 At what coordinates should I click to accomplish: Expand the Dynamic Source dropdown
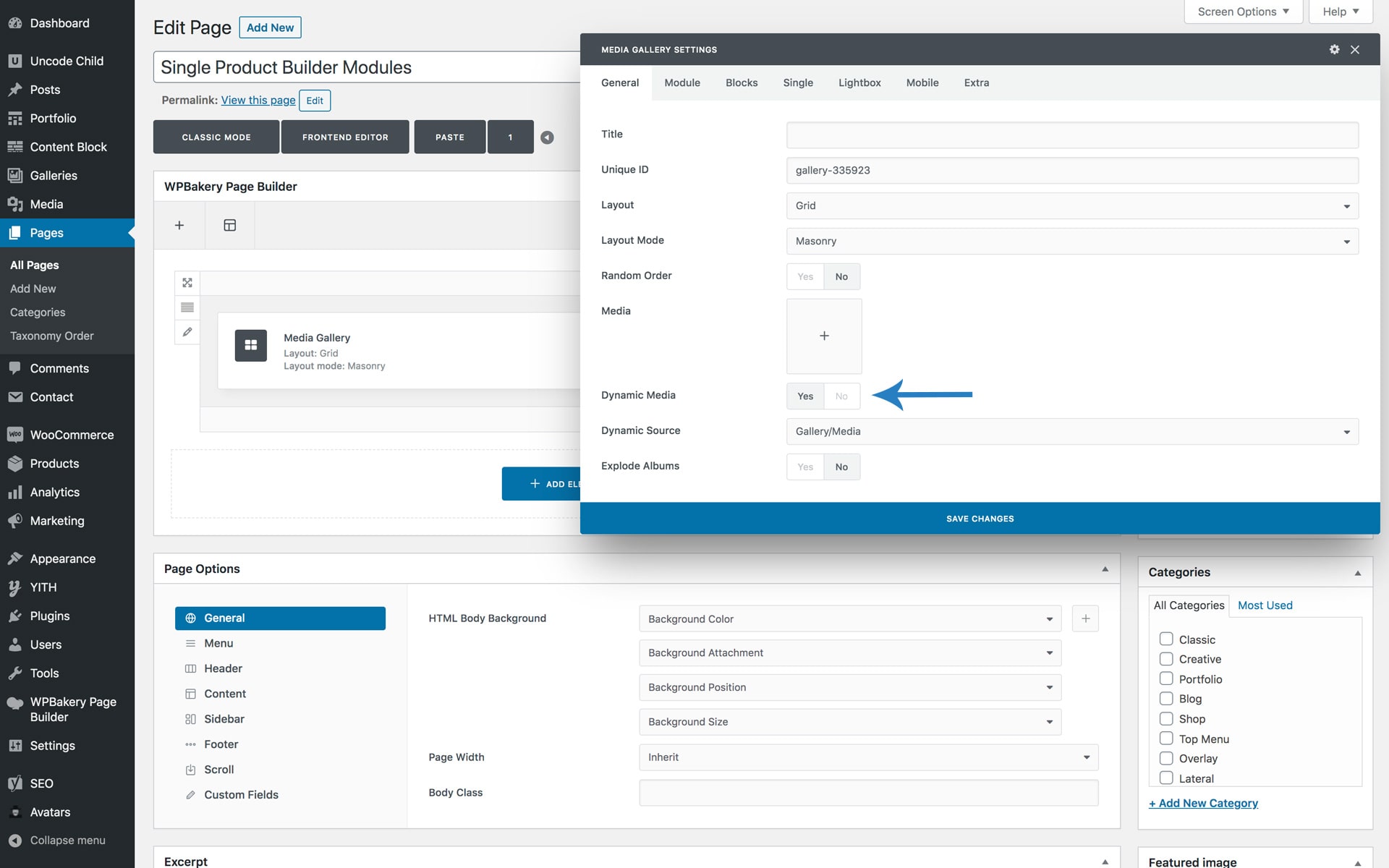[x=1071, y=431]
